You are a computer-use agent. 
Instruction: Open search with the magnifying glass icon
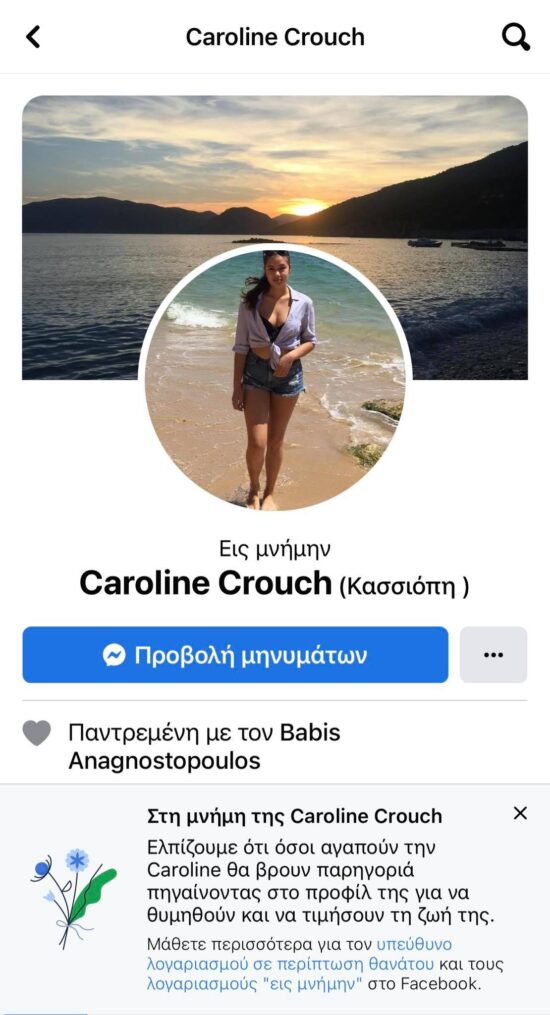point(516,37)
